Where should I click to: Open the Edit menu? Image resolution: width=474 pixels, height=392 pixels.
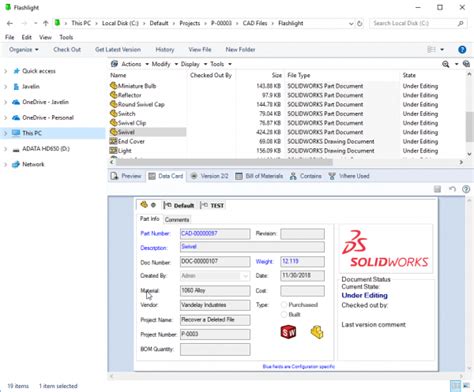27,37
